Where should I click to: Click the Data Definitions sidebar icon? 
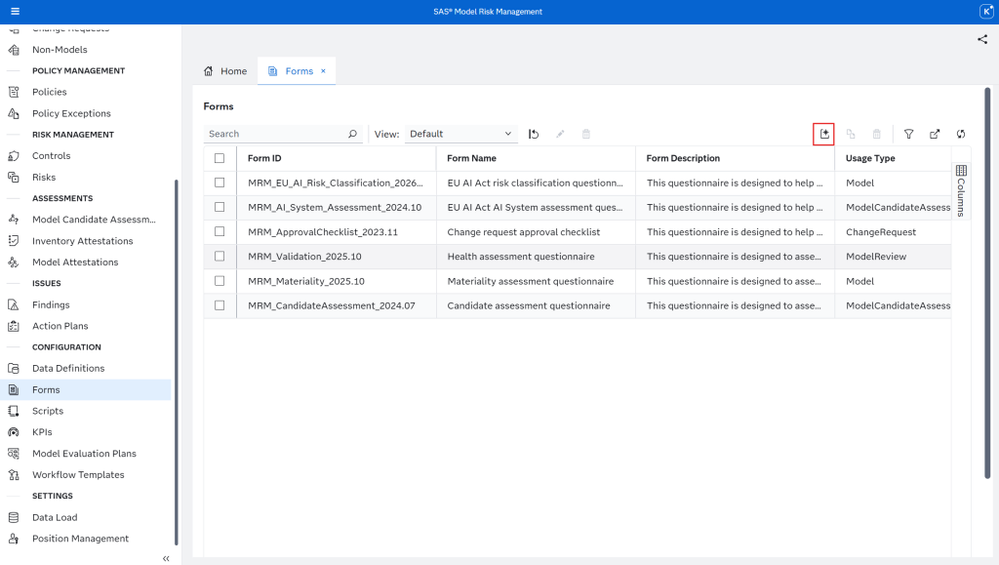(x=13, y=368)
